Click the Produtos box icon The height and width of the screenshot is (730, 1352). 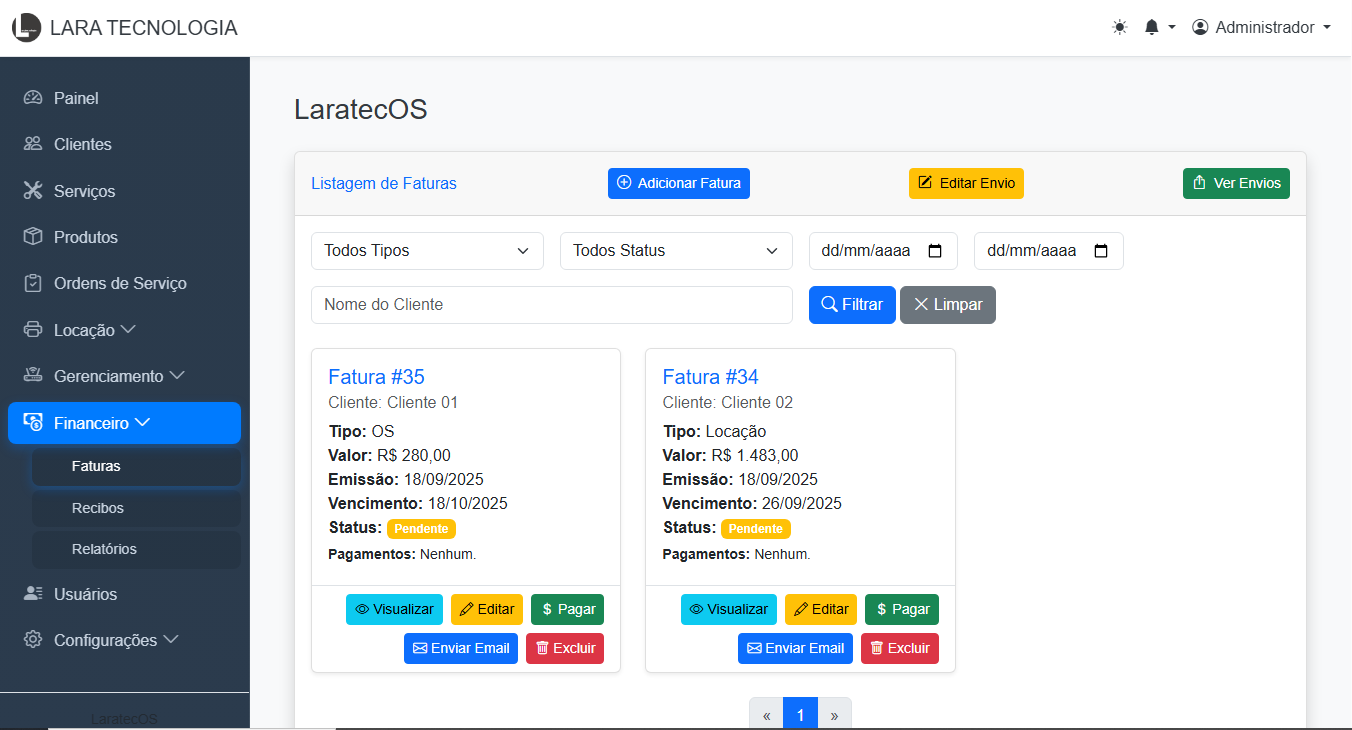click(33, 237)
